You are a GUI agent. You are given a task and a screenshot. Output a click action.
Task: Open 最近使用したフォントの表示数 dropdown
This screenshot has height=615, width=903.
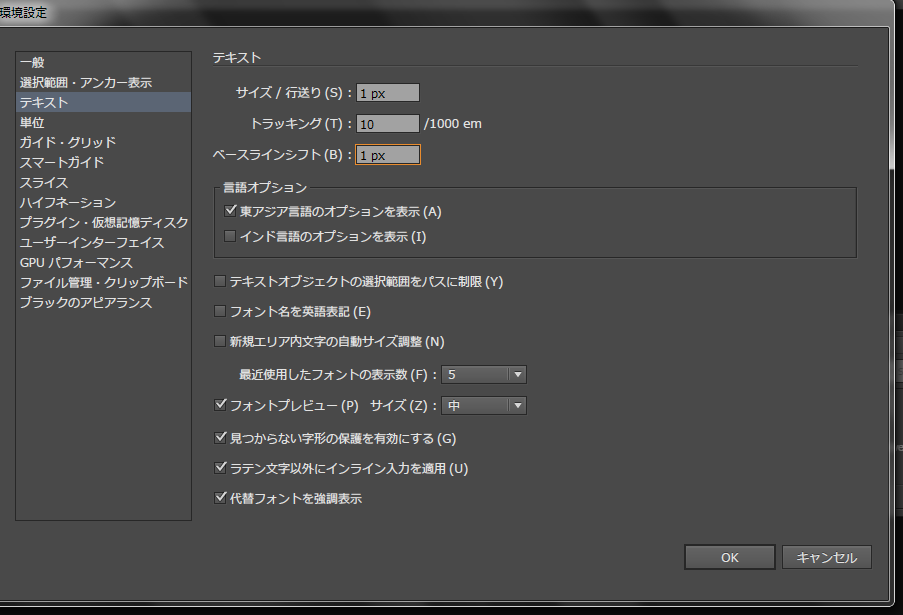click(484, 375)
